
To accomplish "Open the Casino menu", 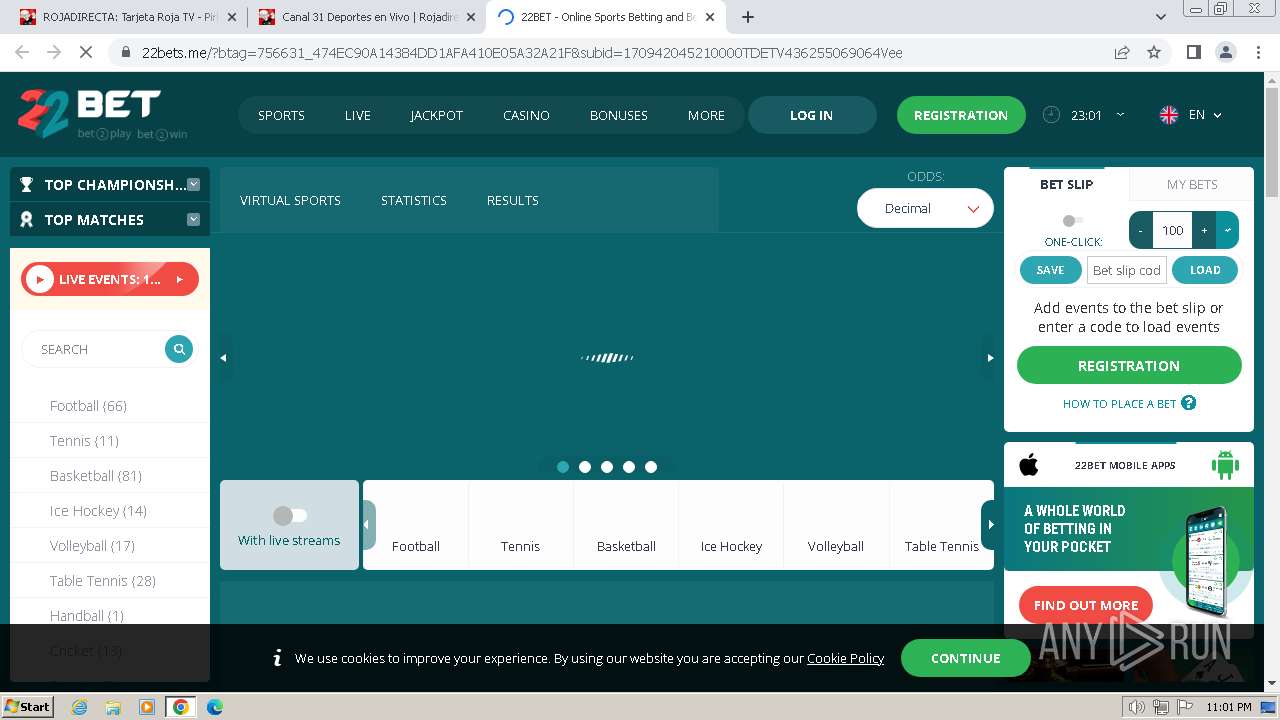I will point(526,115).
